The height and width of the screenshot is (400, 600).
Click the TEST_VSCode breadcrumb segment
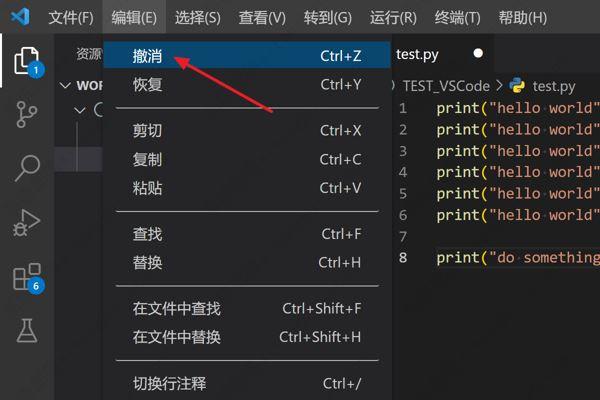tap(446, 86)
